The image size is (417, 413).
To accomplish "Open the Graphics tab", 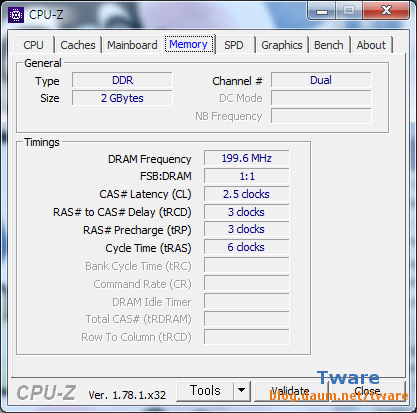I will 282,45.
